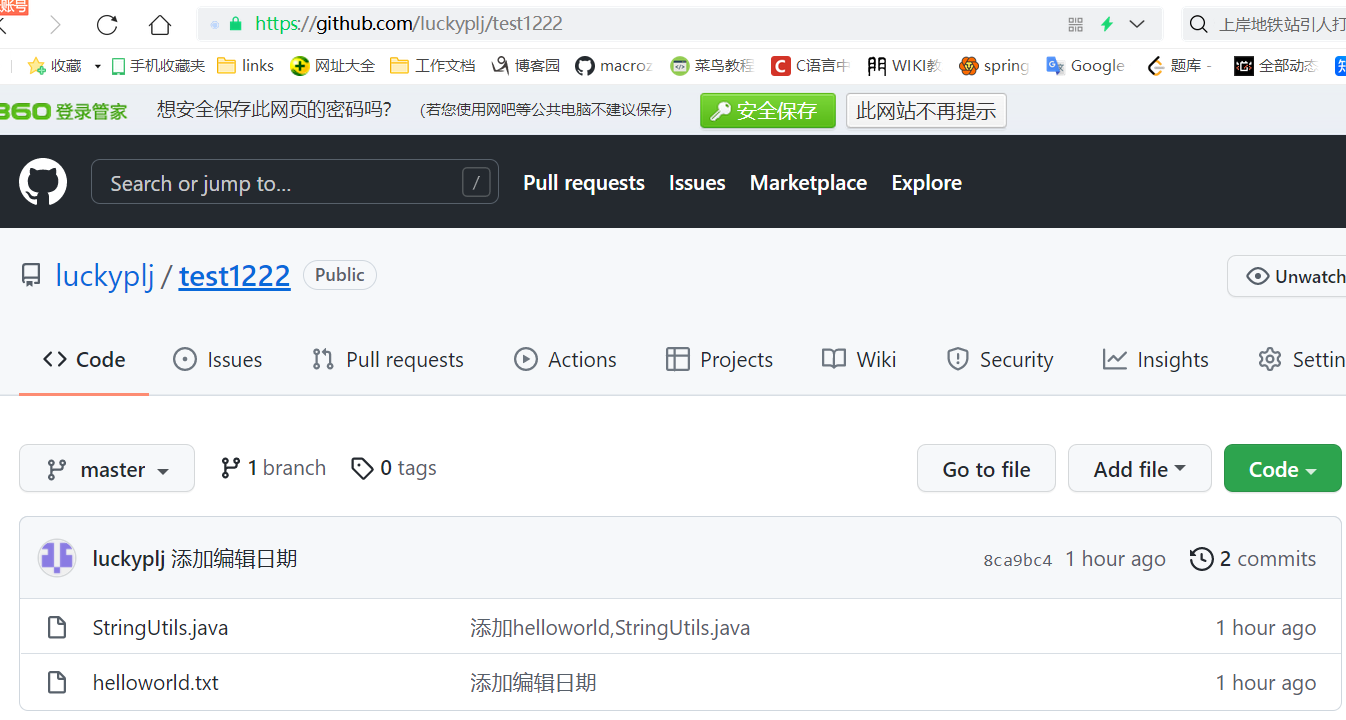Click 安全保存 to save the password

767,110
